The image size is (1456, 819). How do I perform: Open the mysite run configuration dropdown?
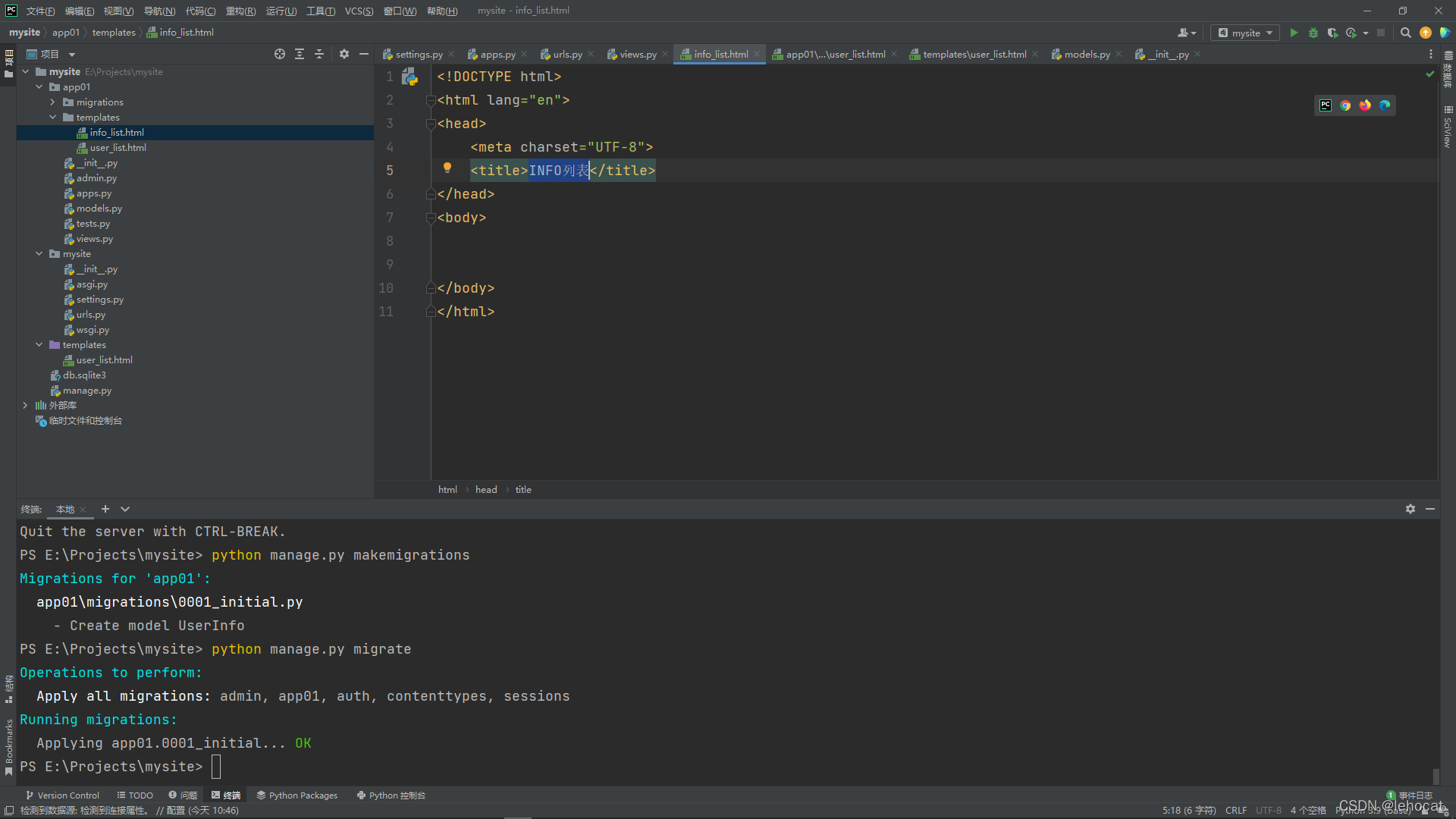click(1246, 33)
